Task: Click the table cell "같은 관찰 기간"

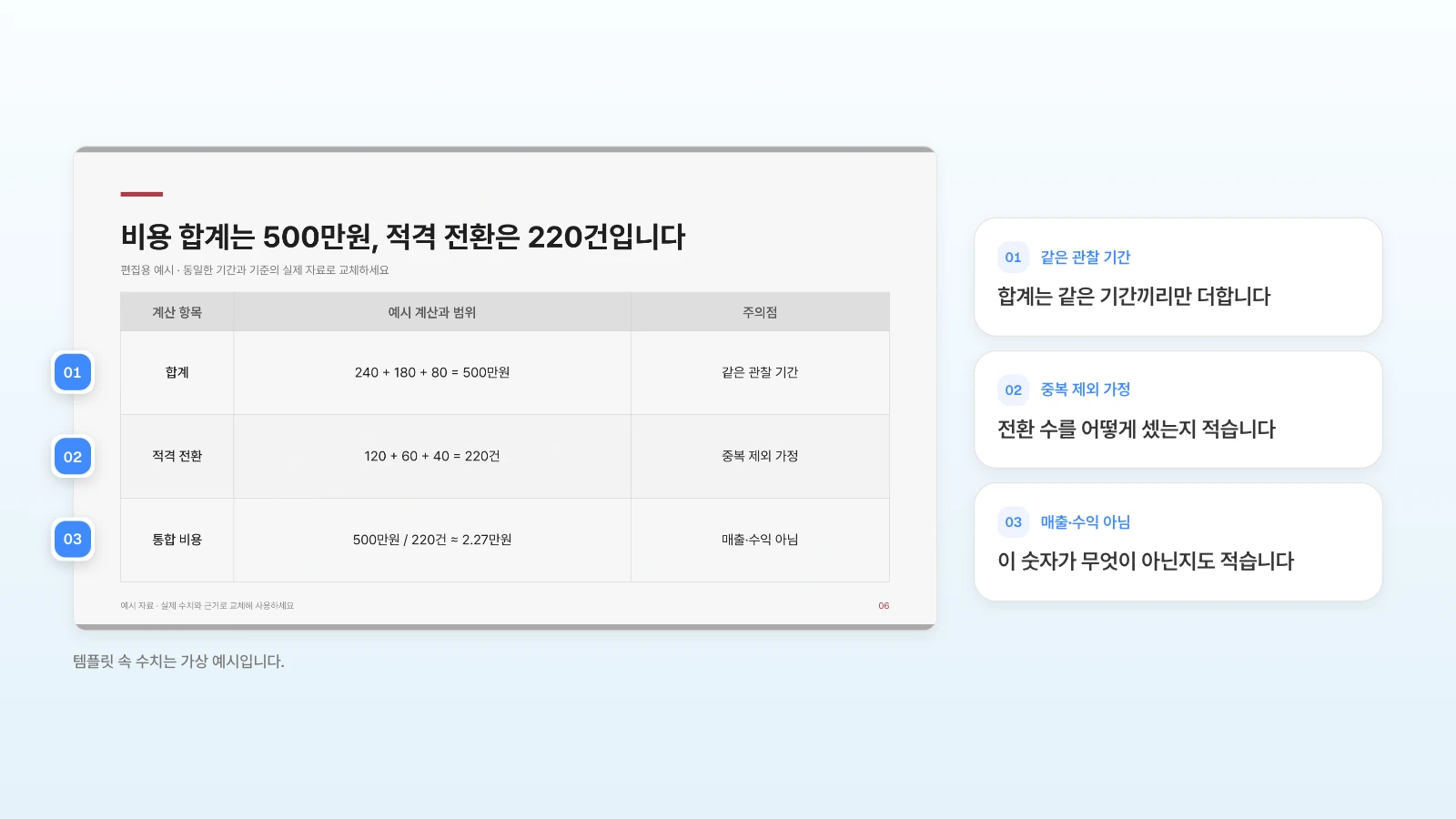Action: [760, 373]
